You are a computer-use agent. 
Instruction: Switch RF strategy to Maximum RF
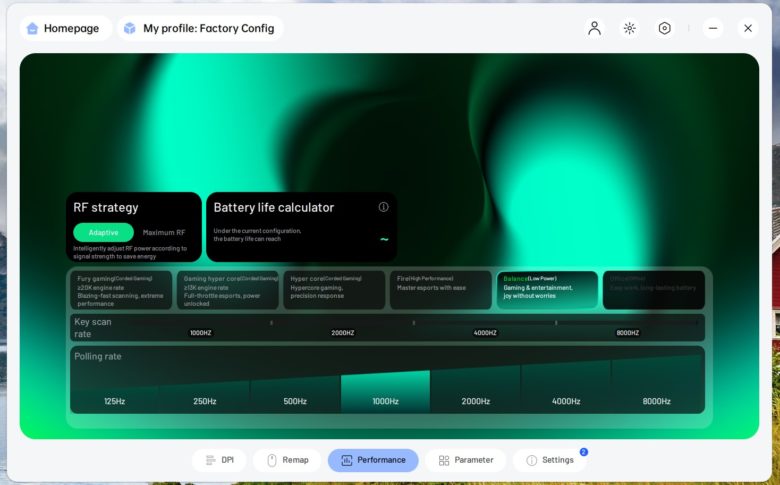(164, 232)
